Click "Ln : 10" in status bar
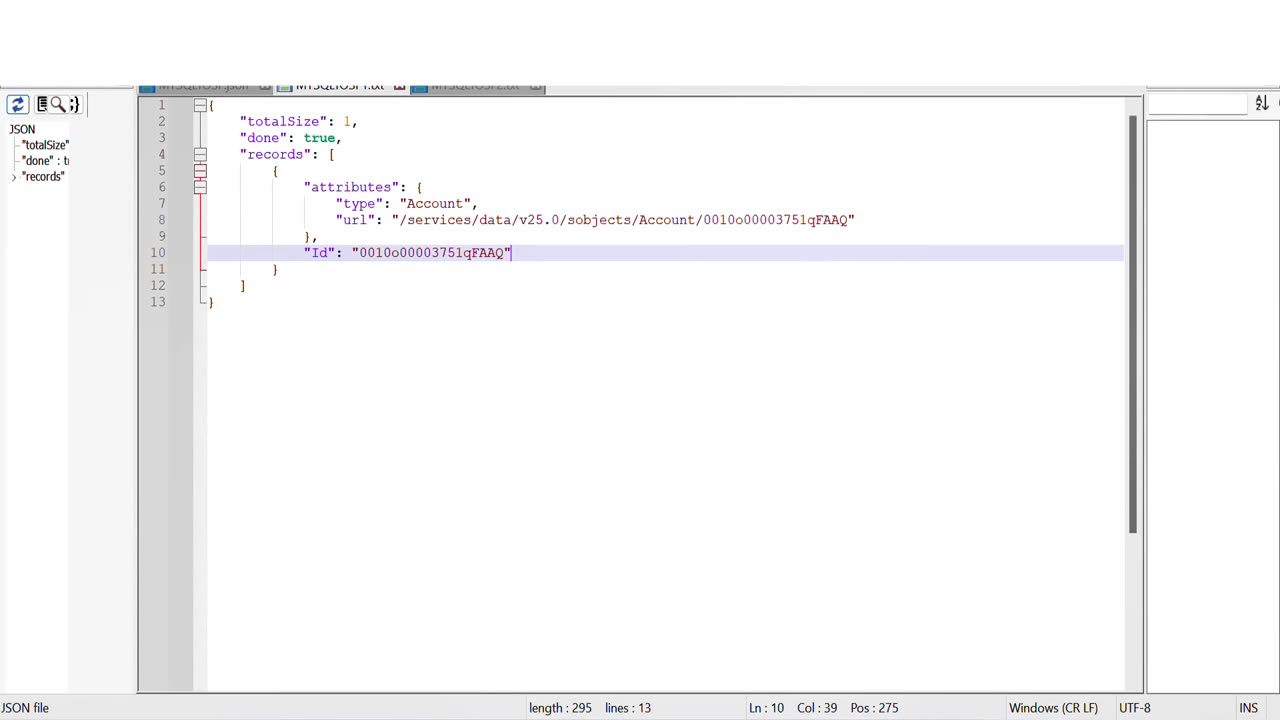This screenshot has width=1280, height=720. [766, 708]
